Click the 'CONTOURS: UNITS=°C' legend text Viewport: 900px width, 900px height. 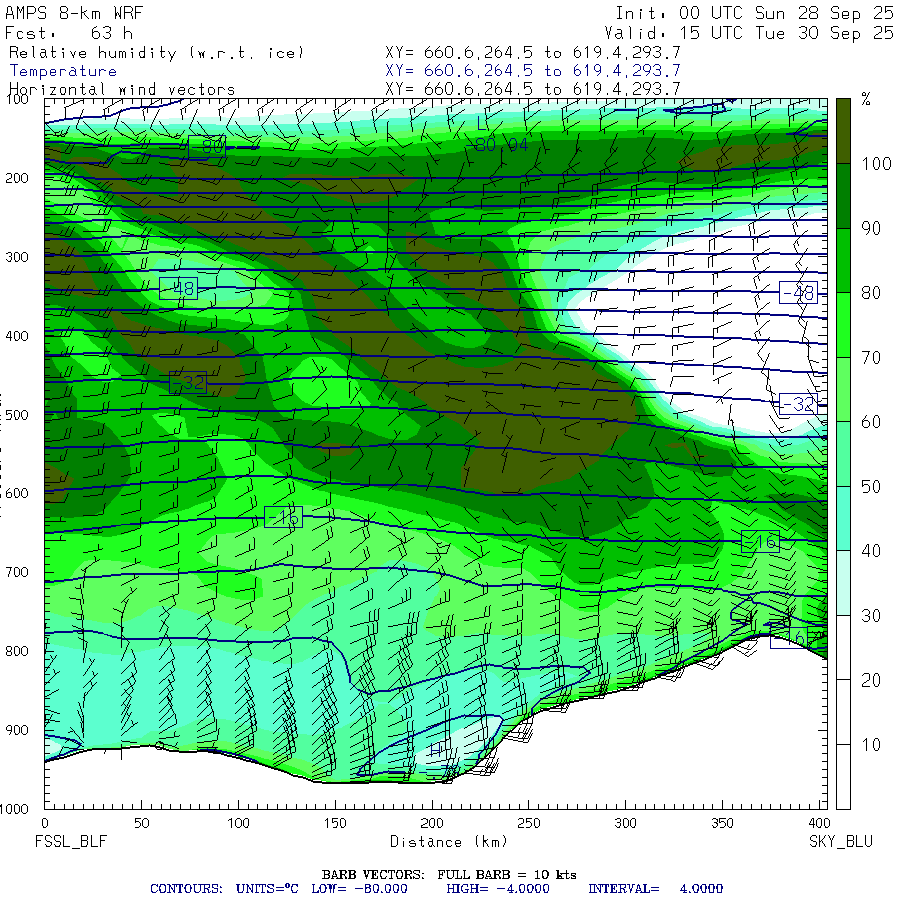pyautogui.click(x=224, y=889)
